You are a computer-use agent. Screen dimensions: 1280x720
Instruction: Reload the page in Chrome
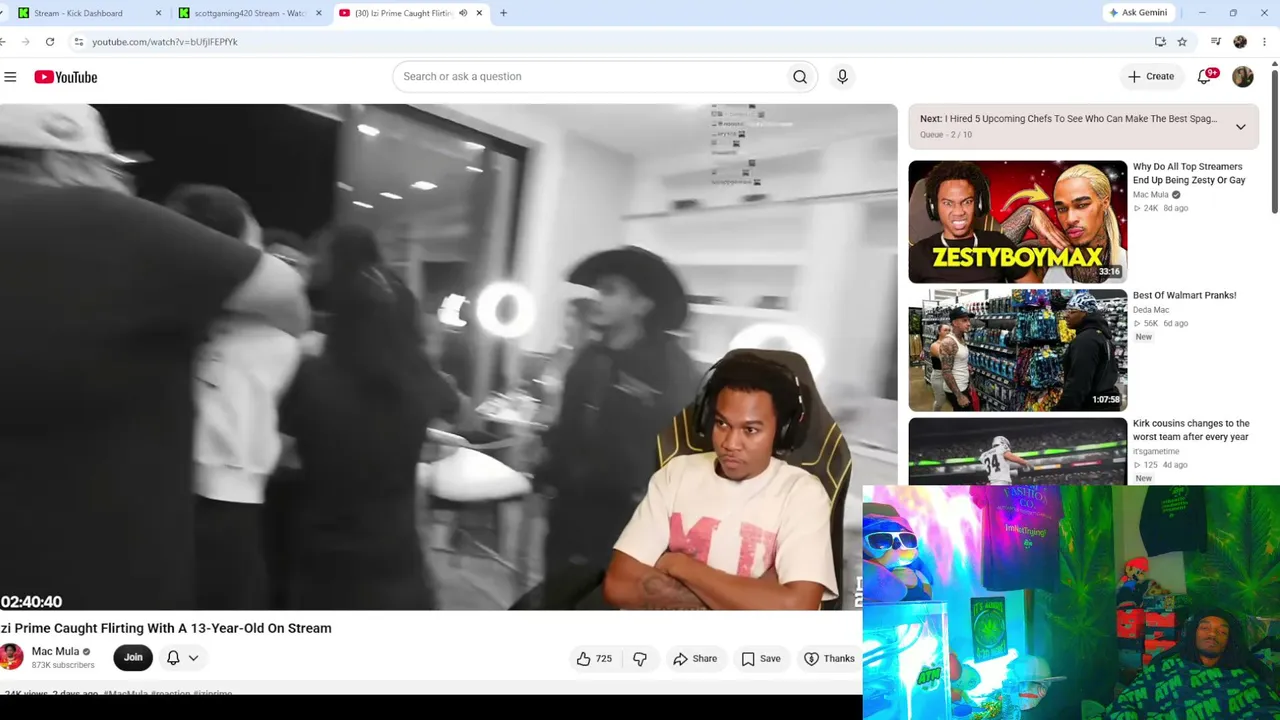tap(50, 42)
